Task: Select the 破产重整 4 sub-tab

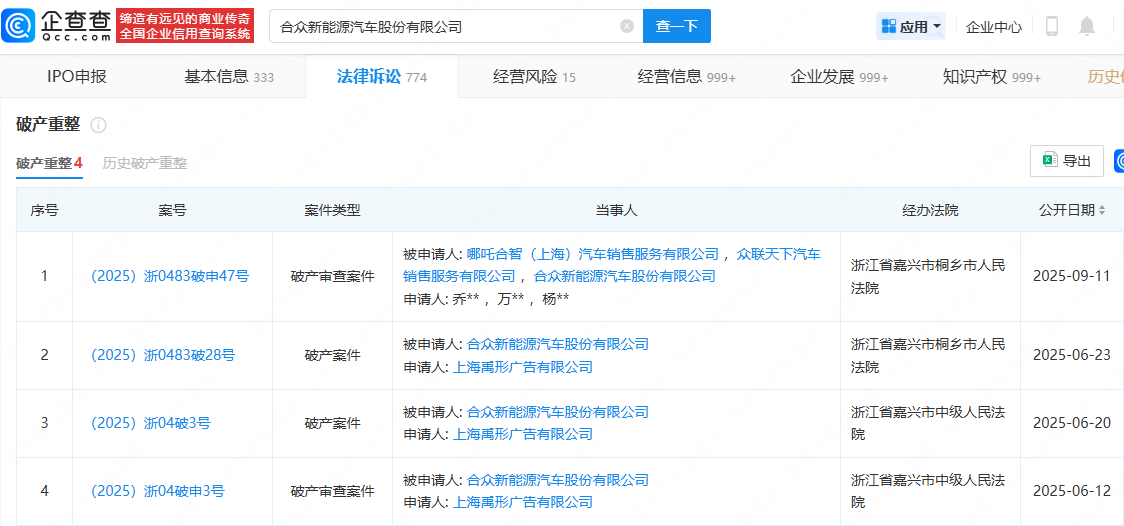Action: [49, 163]
